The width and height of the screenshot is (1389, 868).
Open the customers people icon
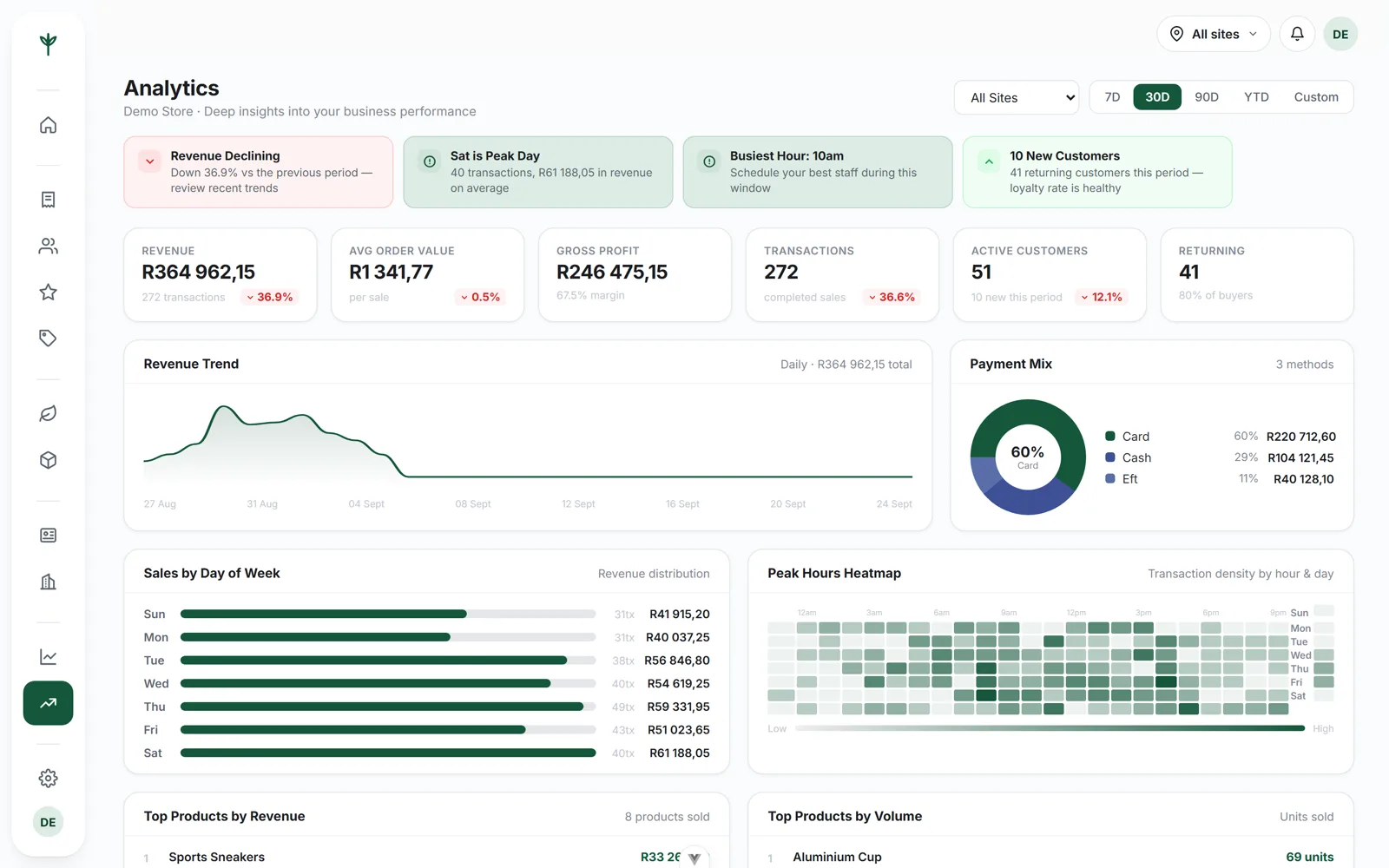(x=49, y=247)
